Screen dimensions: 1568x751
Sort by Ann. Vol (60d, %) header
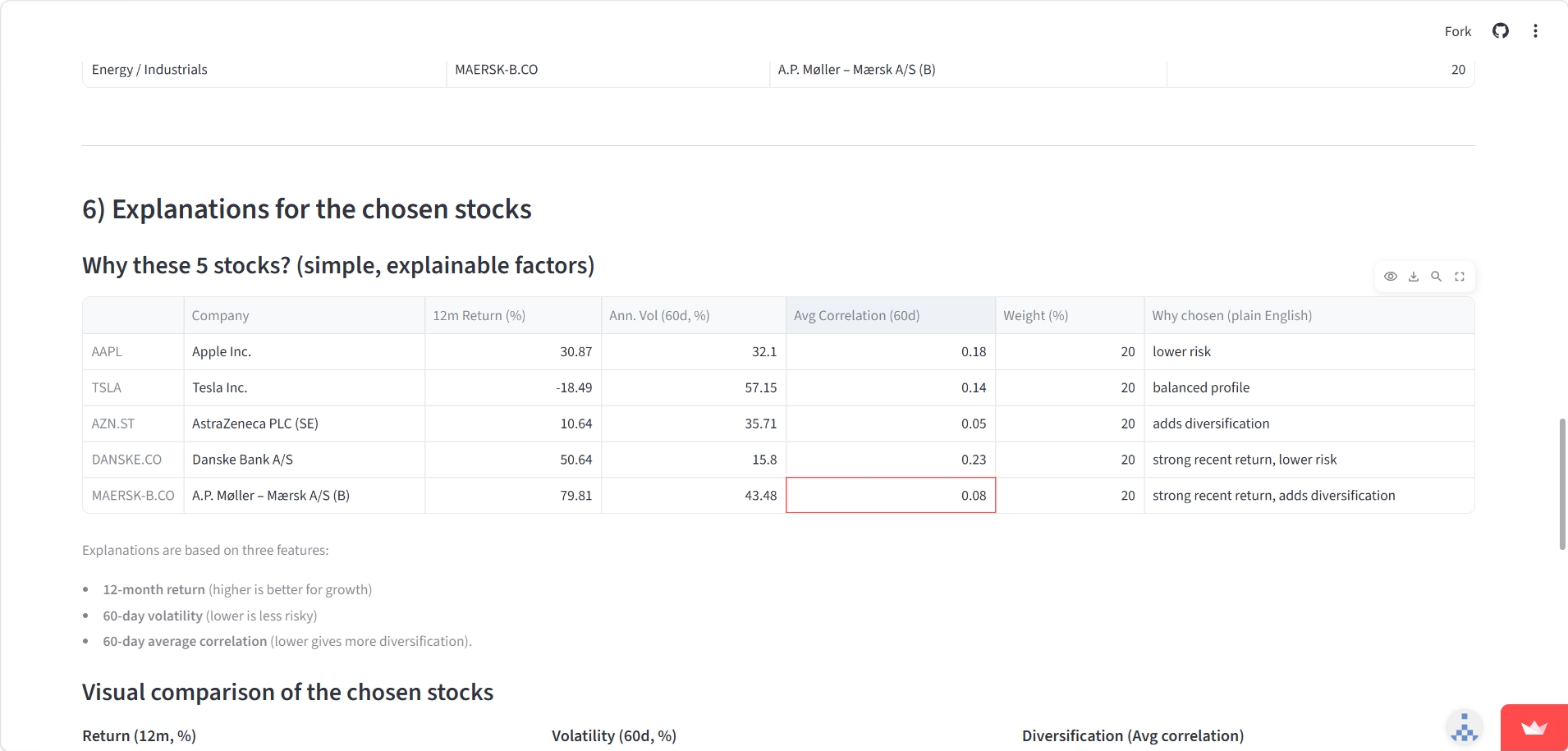694,315
